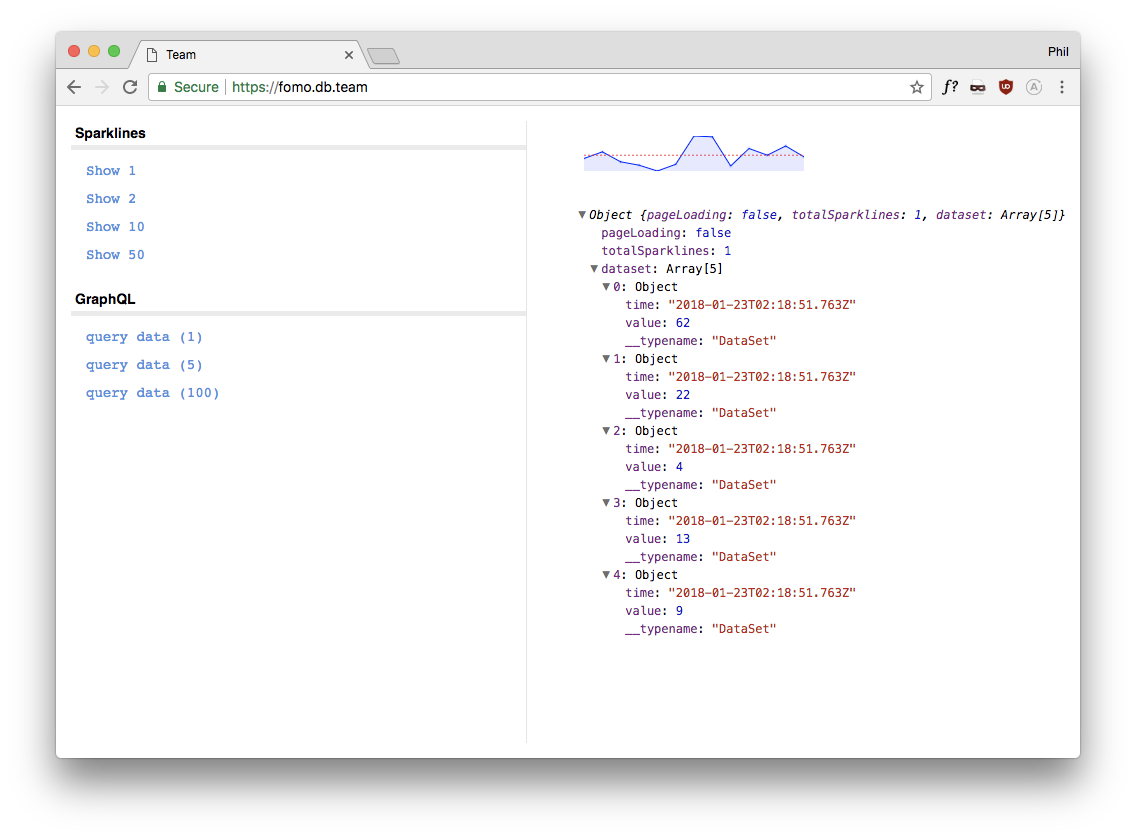1136x838 pixels.
Task: Collapse the root Object in the console output
Action: [582, 214]
